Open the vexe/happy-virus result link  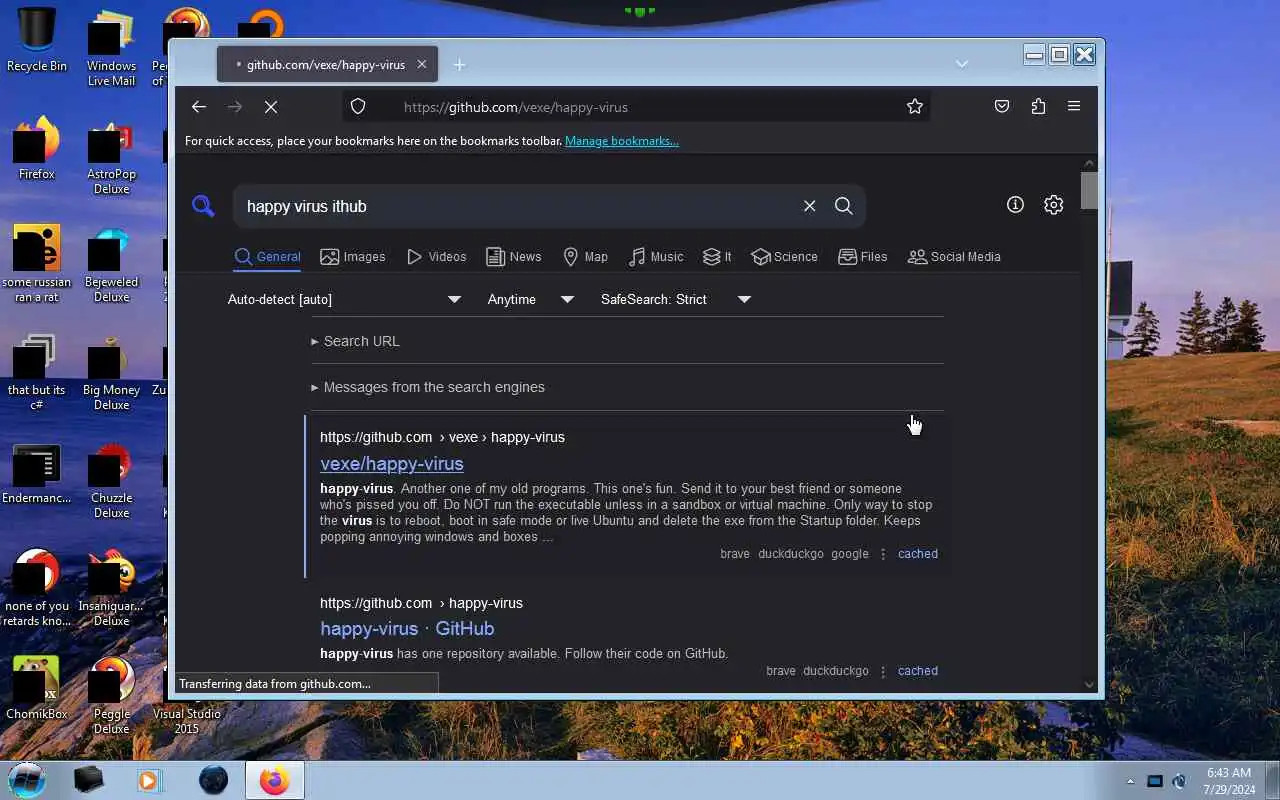(x=392, y=464)
